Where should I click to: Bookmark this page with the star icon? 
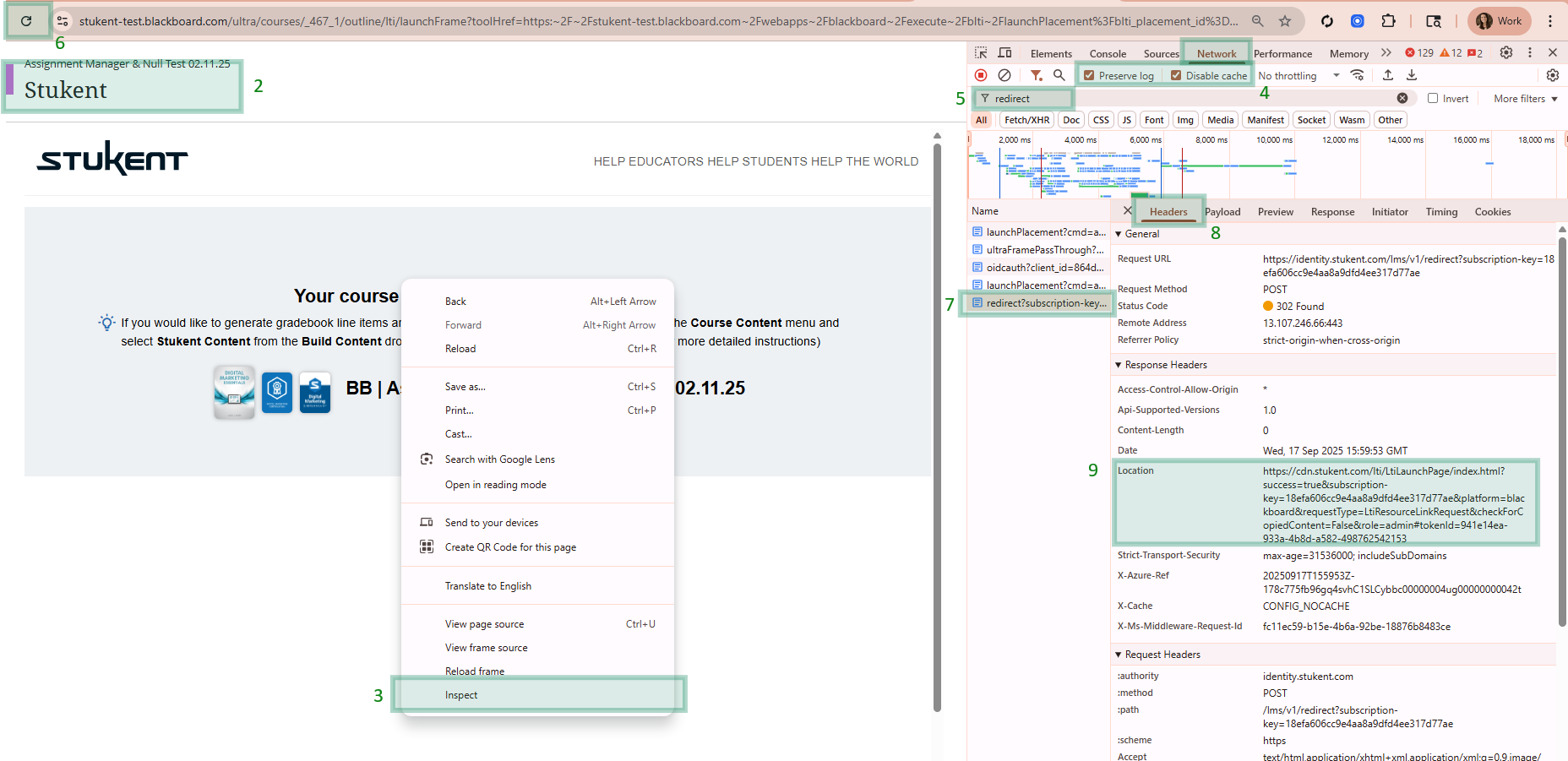pos(1285,21)
